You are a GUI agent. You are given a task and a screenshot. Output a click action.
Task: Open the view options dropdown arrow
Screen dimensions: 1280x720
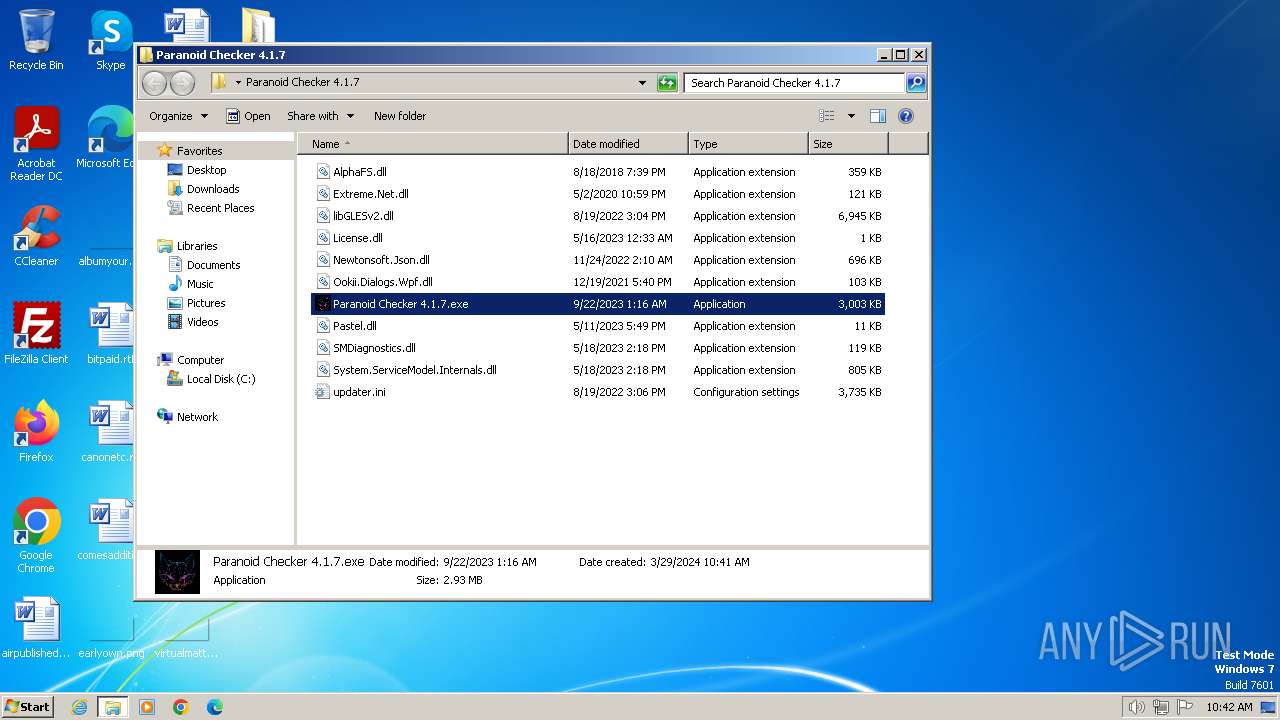coord(851,116)
